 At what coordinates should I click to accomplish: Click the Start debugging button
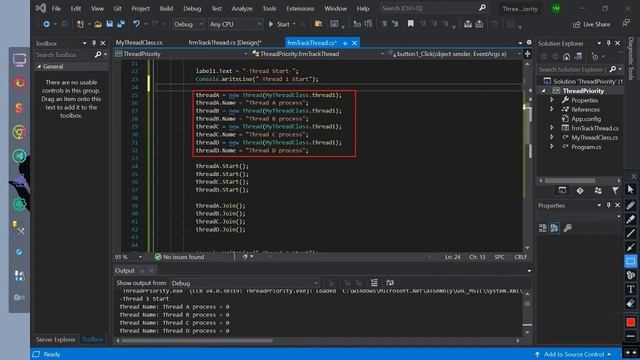(279, 24)
